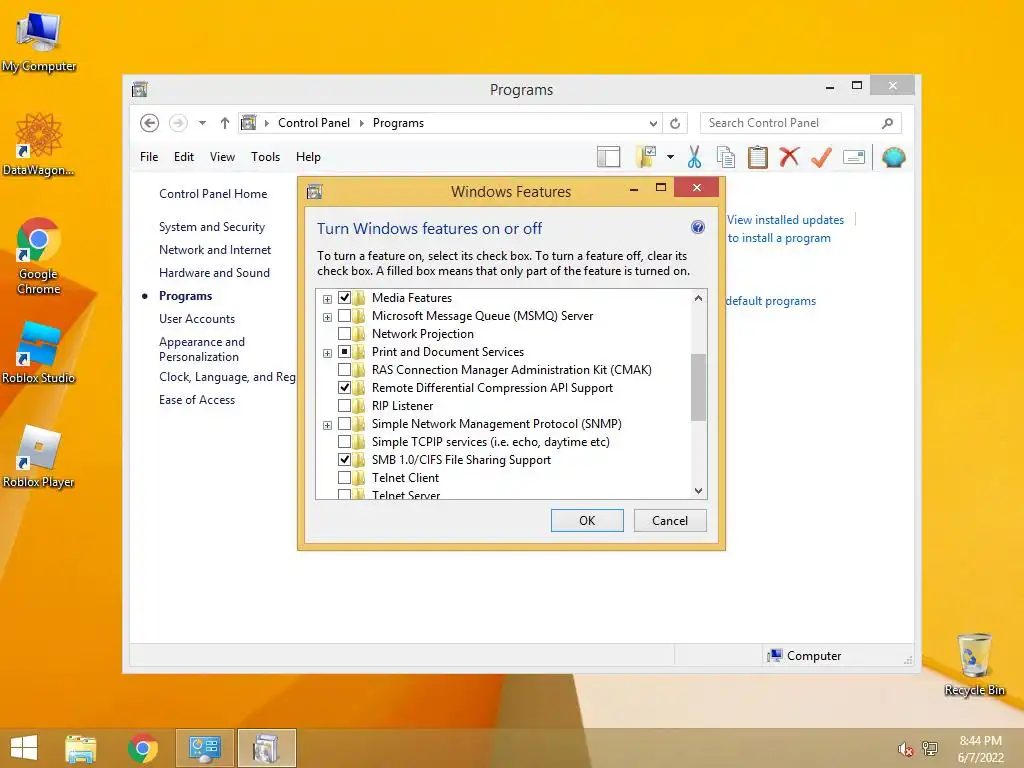Screen dimensions: 1024x768
Task: Click the Paste clipboard toolbar icon
Action: tap(758, 157)
